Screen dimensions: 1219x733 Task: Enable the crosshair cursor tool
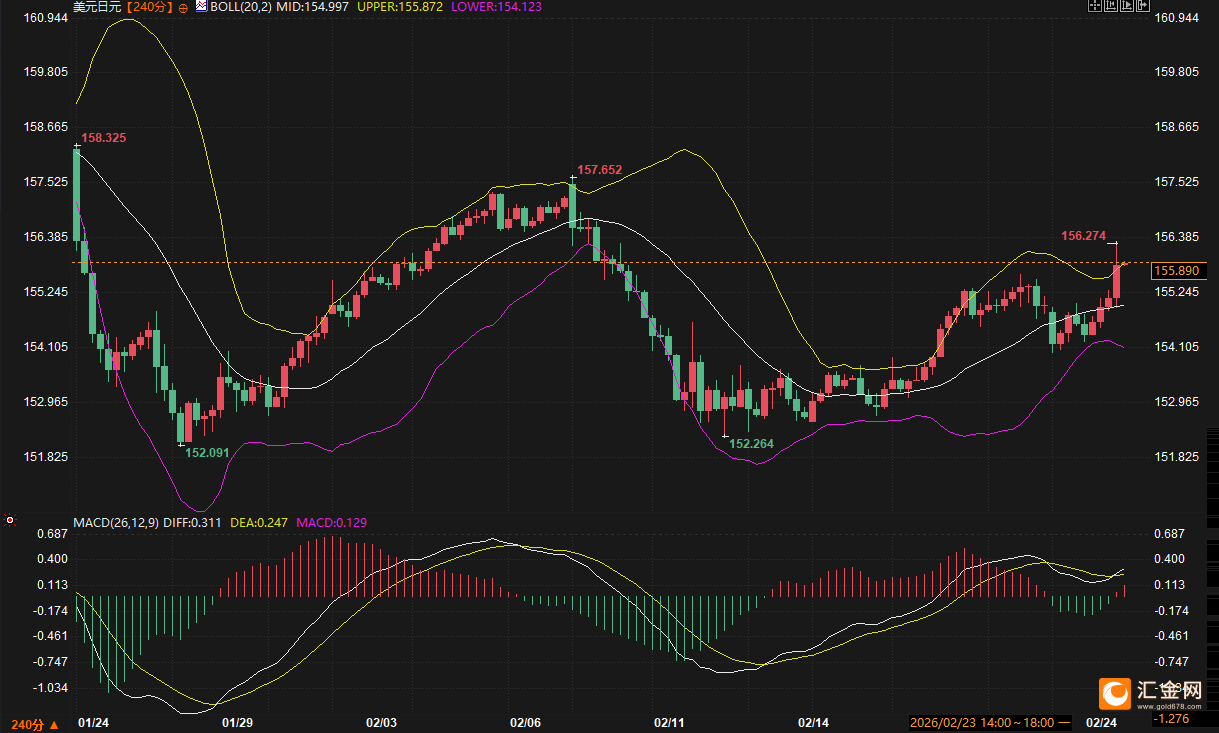point(1095,5)
